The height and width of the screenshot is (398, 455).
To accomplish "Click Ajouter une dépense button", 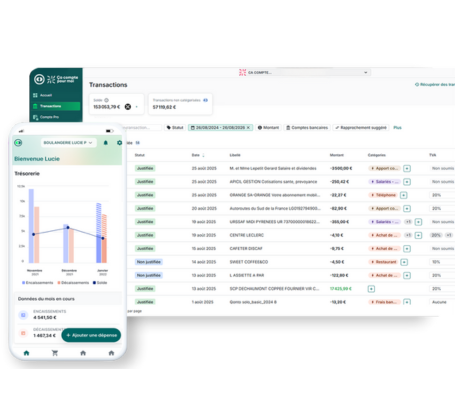I will point(91,335).
